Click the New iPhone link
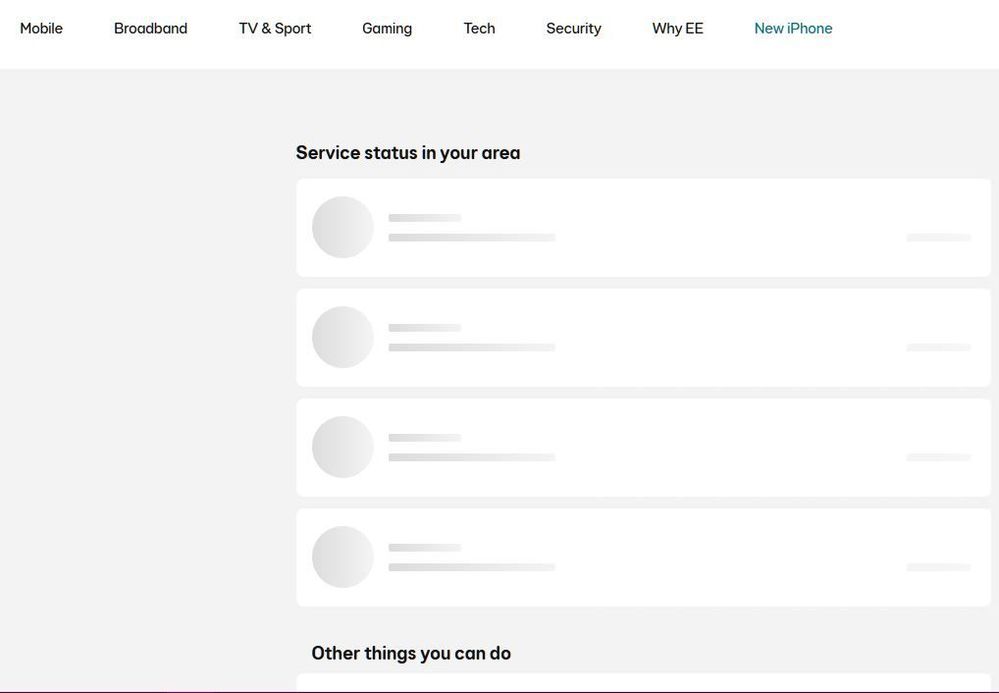 793,28
